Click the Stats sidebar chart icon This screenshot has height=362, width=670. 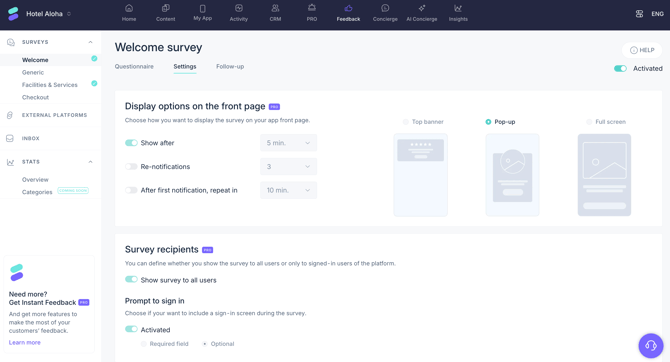point(10,162)
